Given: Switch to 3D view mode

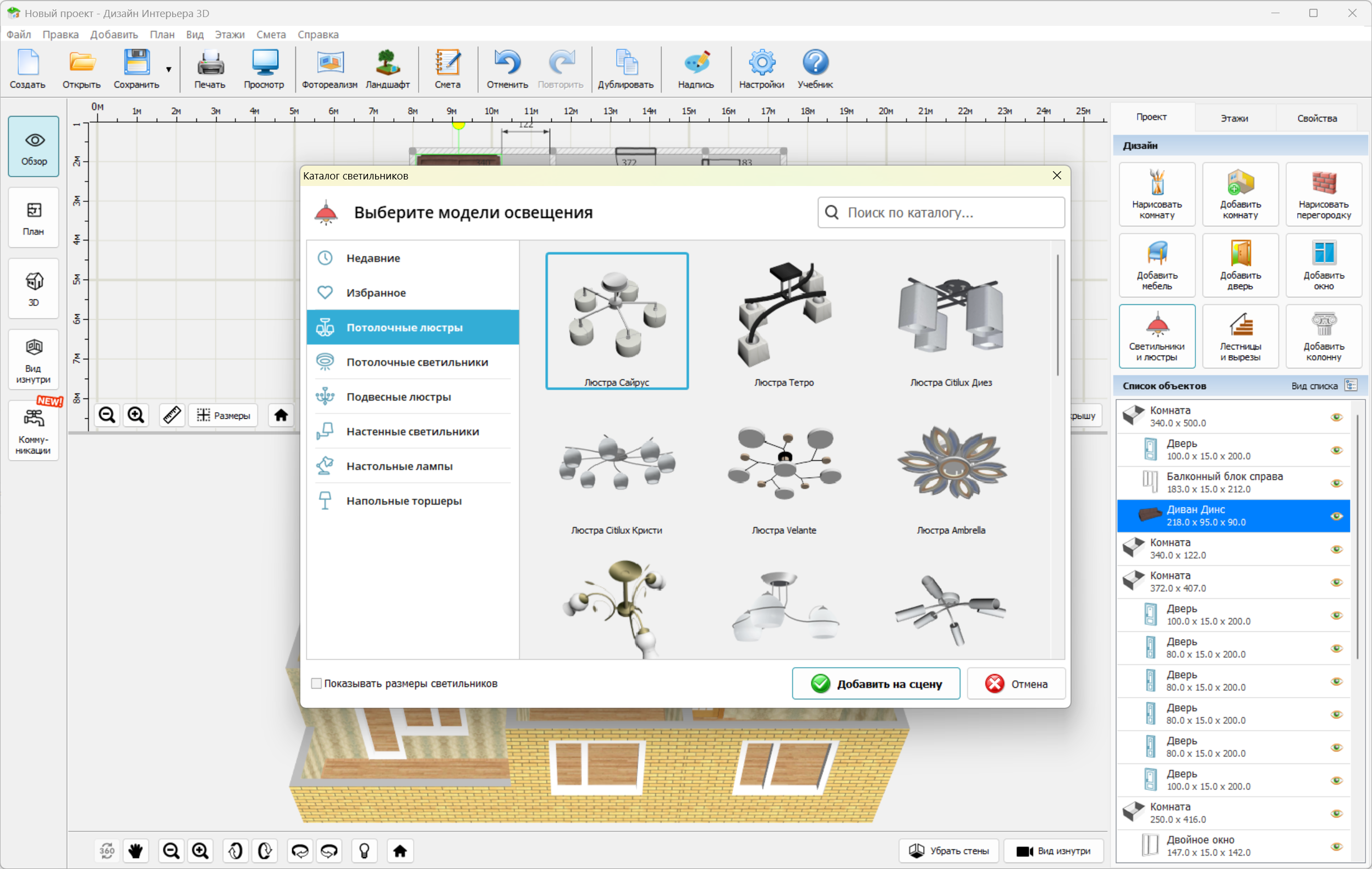Looking at the screenshot, I should (x=34, y=288).
